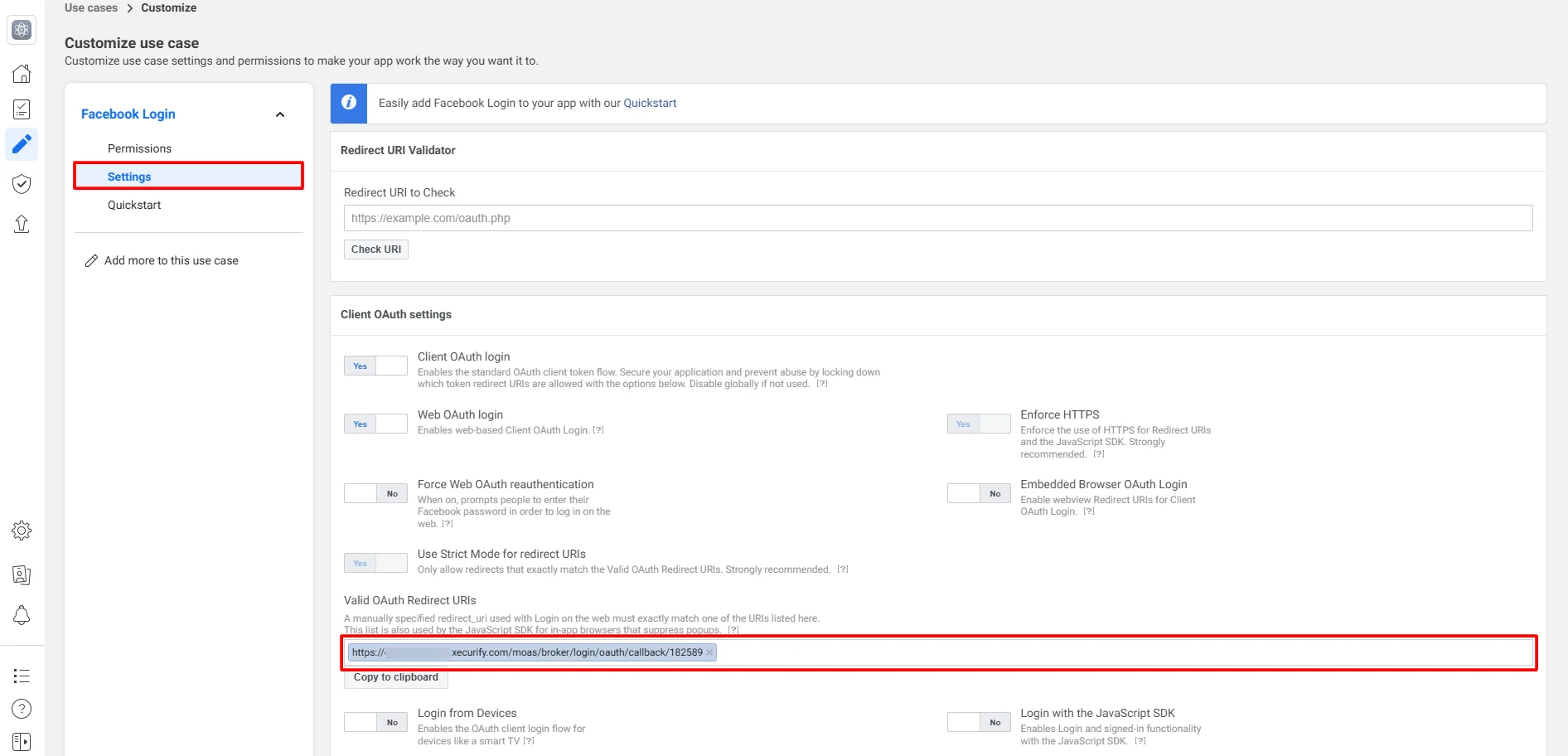Open the Quickstart menu item
Screen dimensions: 1568x756
click(133, 205)
